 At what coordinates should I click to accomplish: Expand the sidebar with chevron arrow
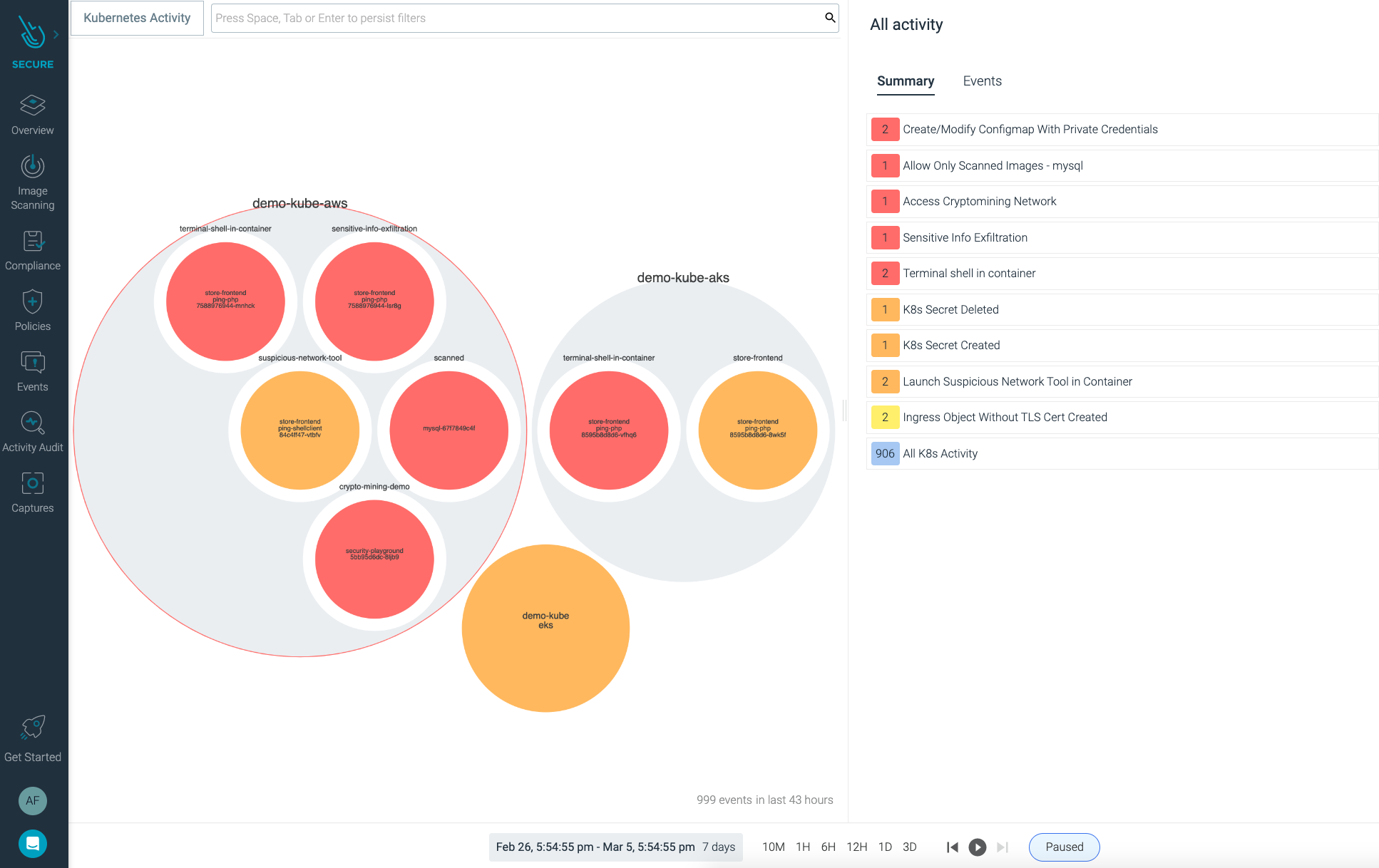[56, 34]
